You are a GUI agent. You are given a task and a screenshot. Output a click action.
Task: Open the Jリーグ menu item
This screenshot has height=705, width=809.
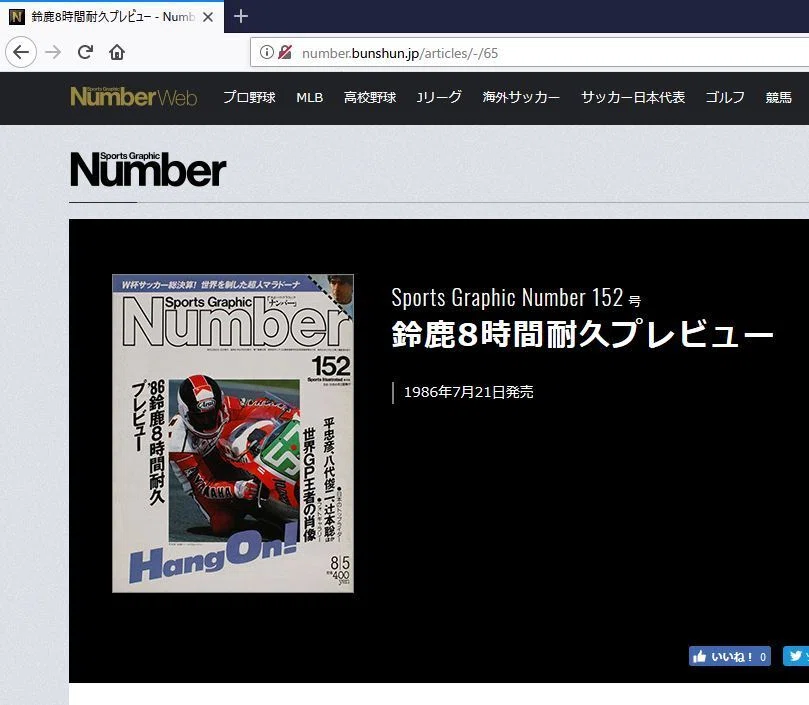click(439, 97)
